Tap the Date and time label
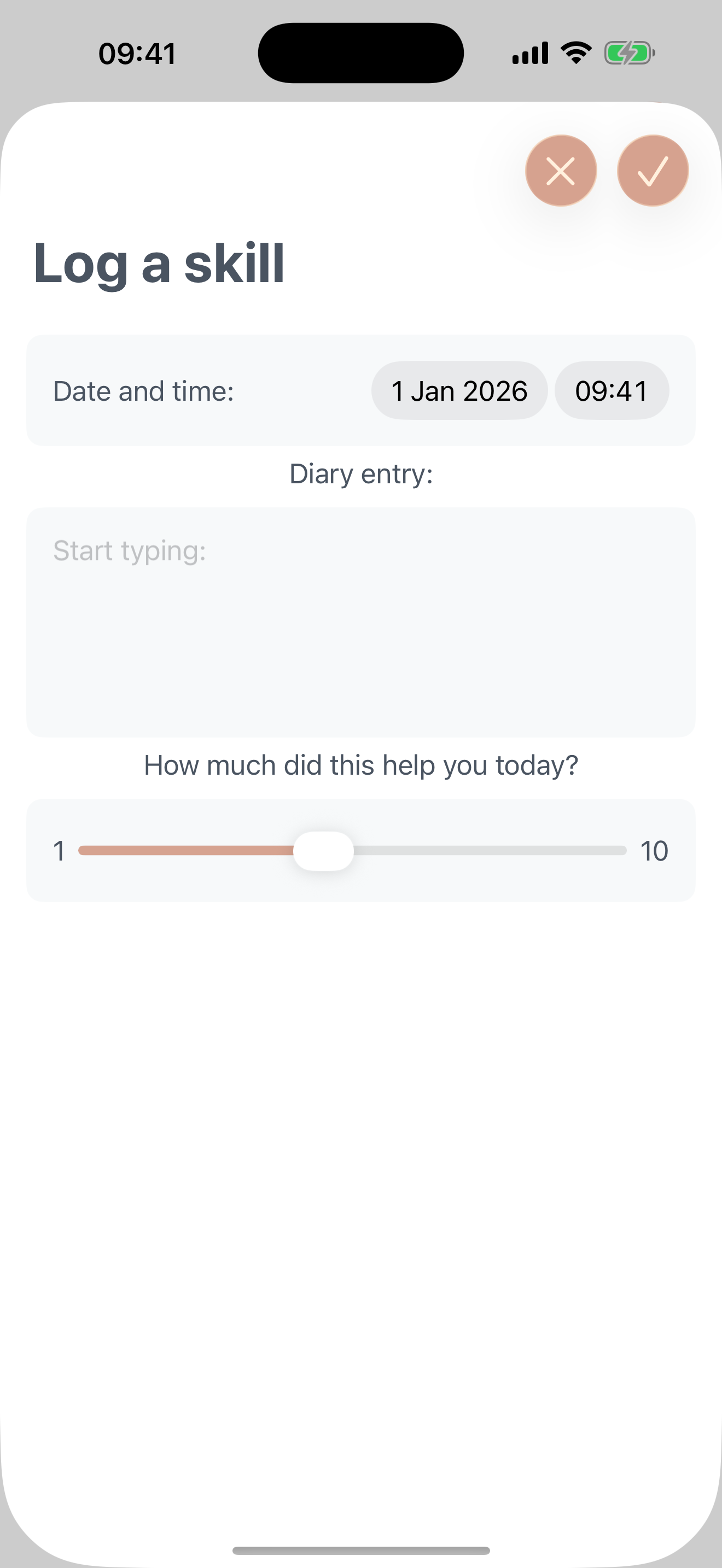Image resolution: width=722 pixels, height=1568 pixels. [x=144, y=391]
